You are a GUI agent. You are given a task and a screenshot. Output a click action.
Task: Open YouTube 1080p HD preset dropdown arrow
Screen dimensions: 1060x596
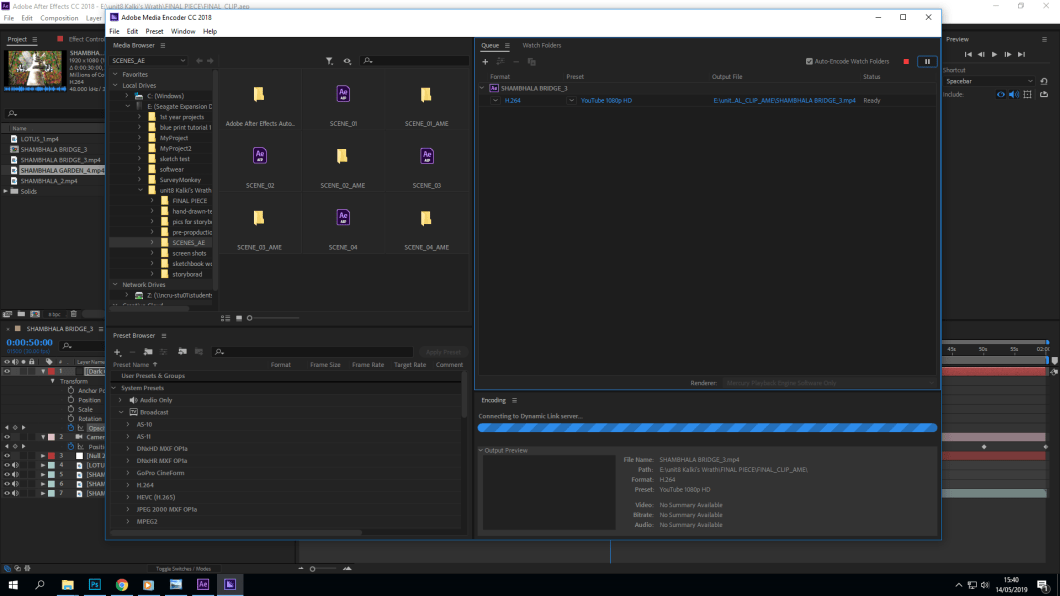(571, 101)
